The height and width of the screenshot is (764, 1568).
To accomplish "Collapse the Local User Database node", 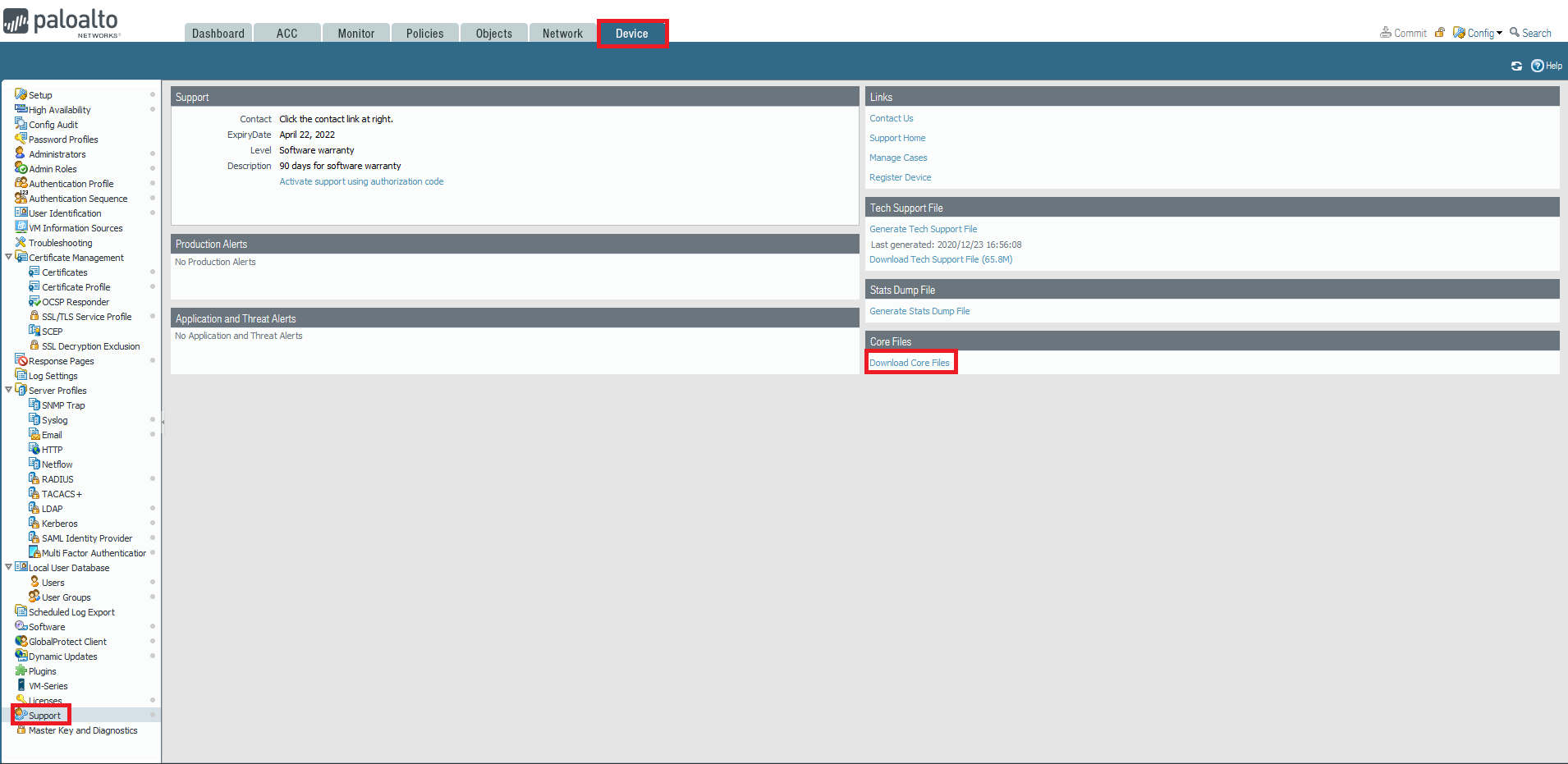I will click(8, 567).
